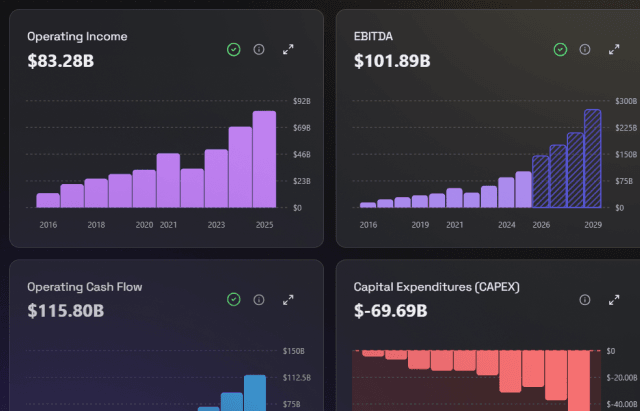Open info icon on Operating Cash Flow card
Viewport: 640px width, 411px height.
tap(259, 300)
